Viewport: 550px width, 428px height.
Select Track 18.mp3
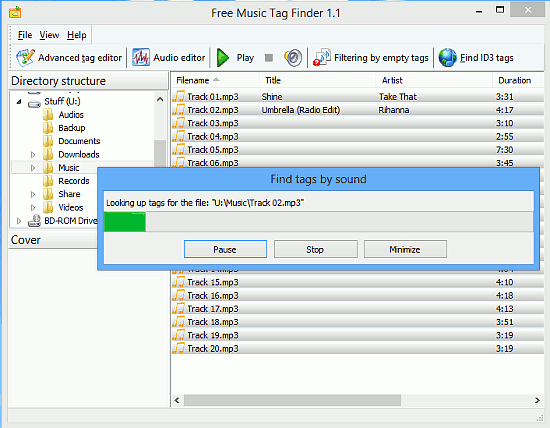tap(358, 322)
